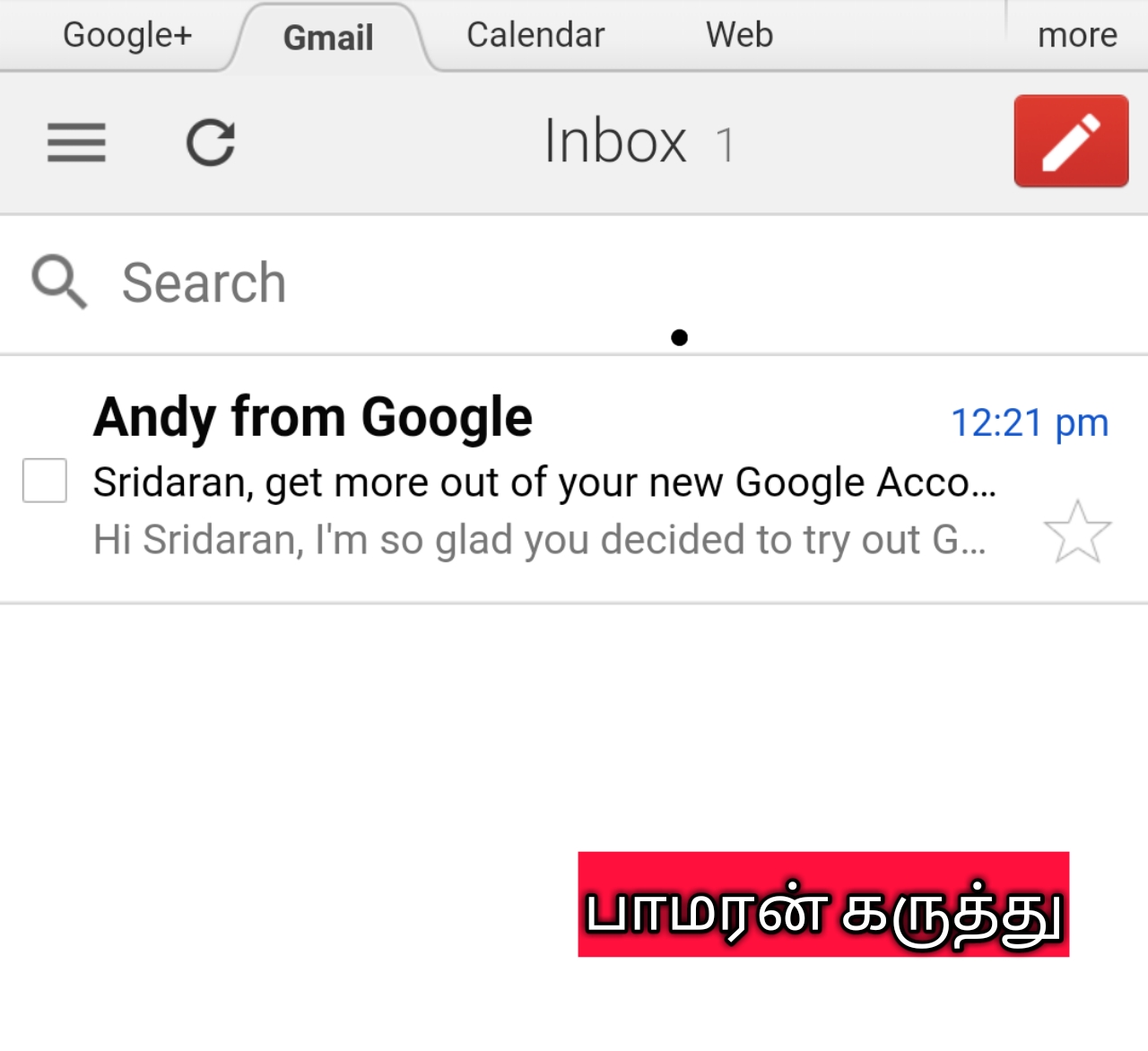Compose a new email with the red pencil button
The width and height of the screenshot is (1148, 1051).
pyautogui.click(x=1071, y=141)
